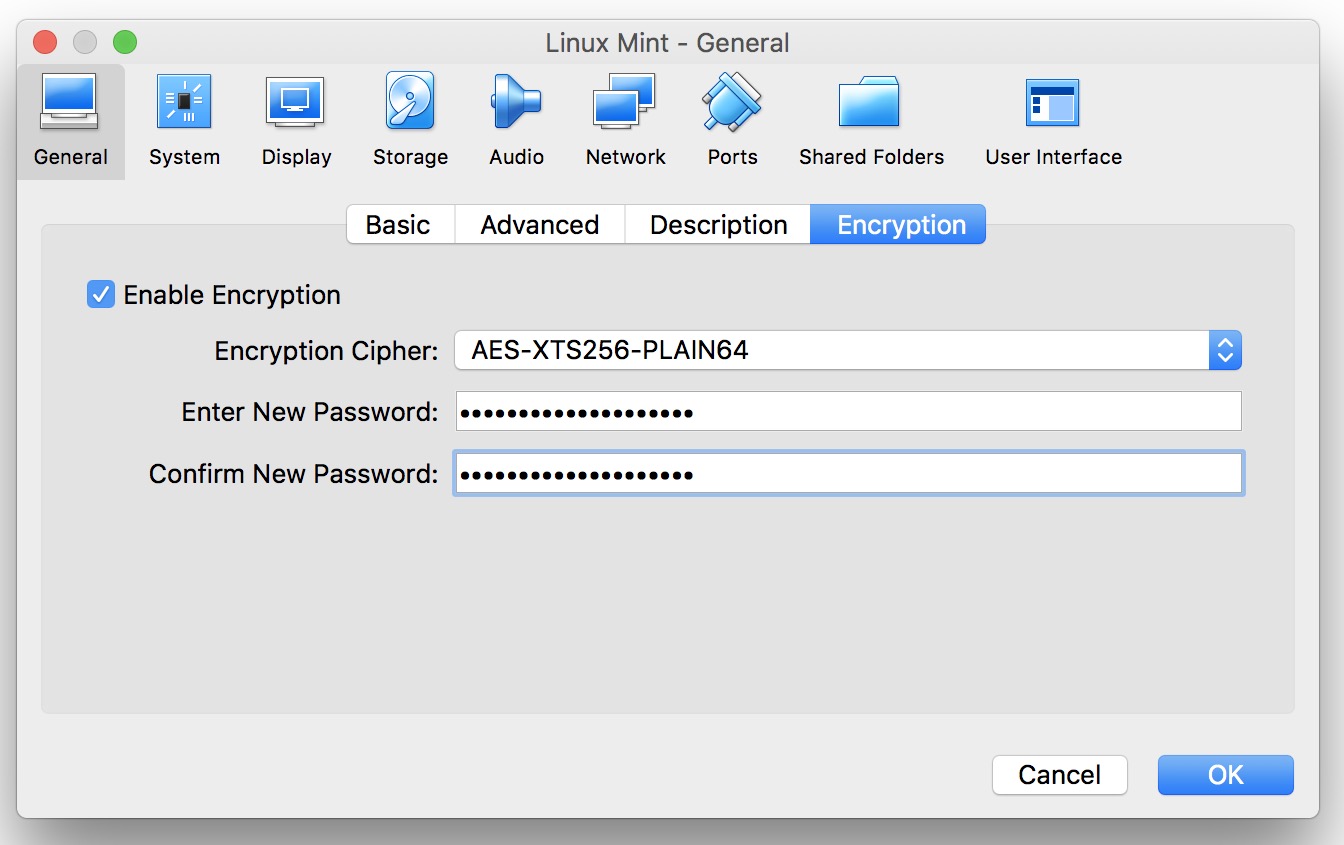
Task: Click the AES-XTS256-PLAIN64 cipher combo box
Action: 830,351
